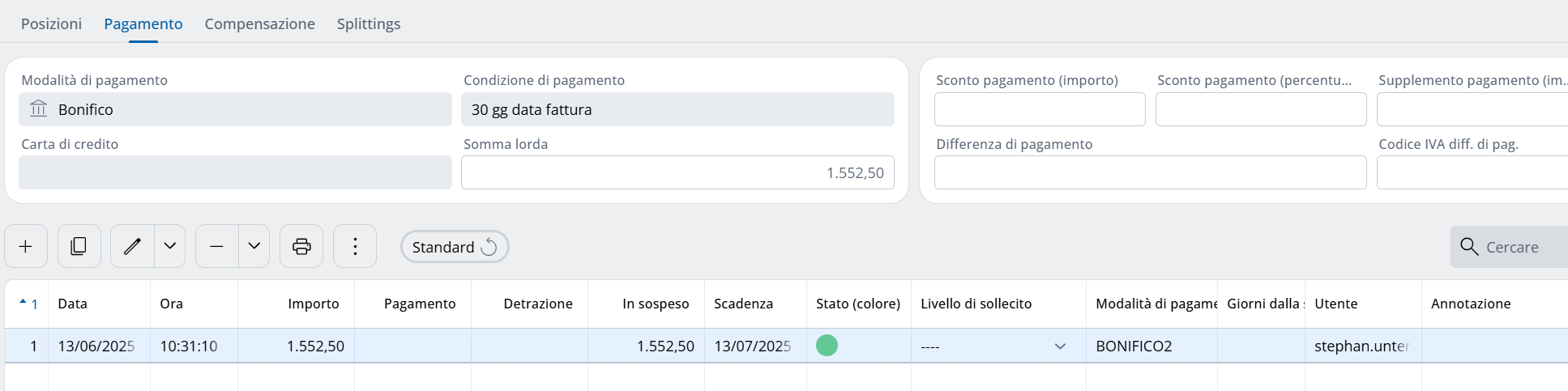Image resolution: width=1568 pixels, height=391 pixels.
Task: Reset the Standard view layout
Action: coord(489,247)
